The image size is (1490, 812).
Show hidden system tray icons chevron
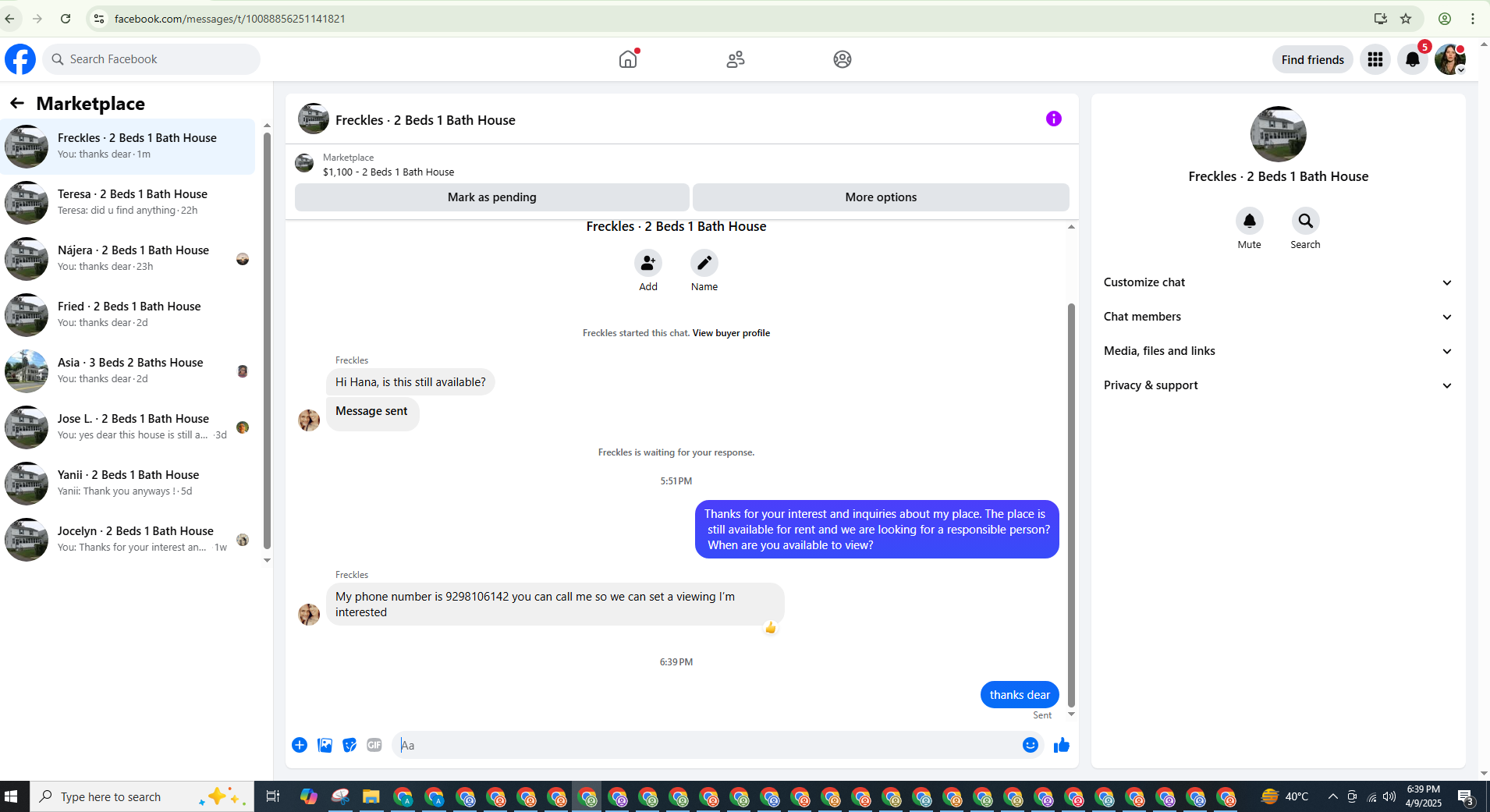click(1333, 796)
